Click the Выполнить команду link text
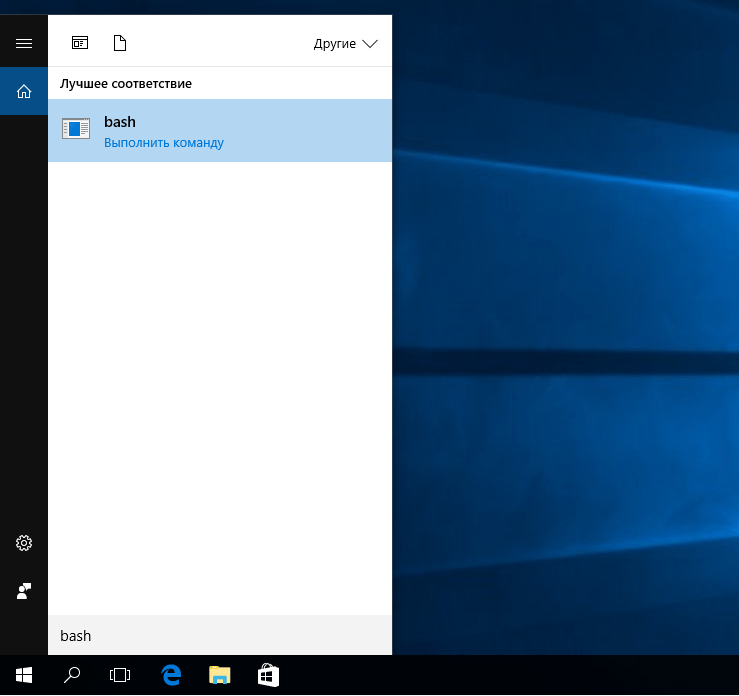 coord(164,143)
